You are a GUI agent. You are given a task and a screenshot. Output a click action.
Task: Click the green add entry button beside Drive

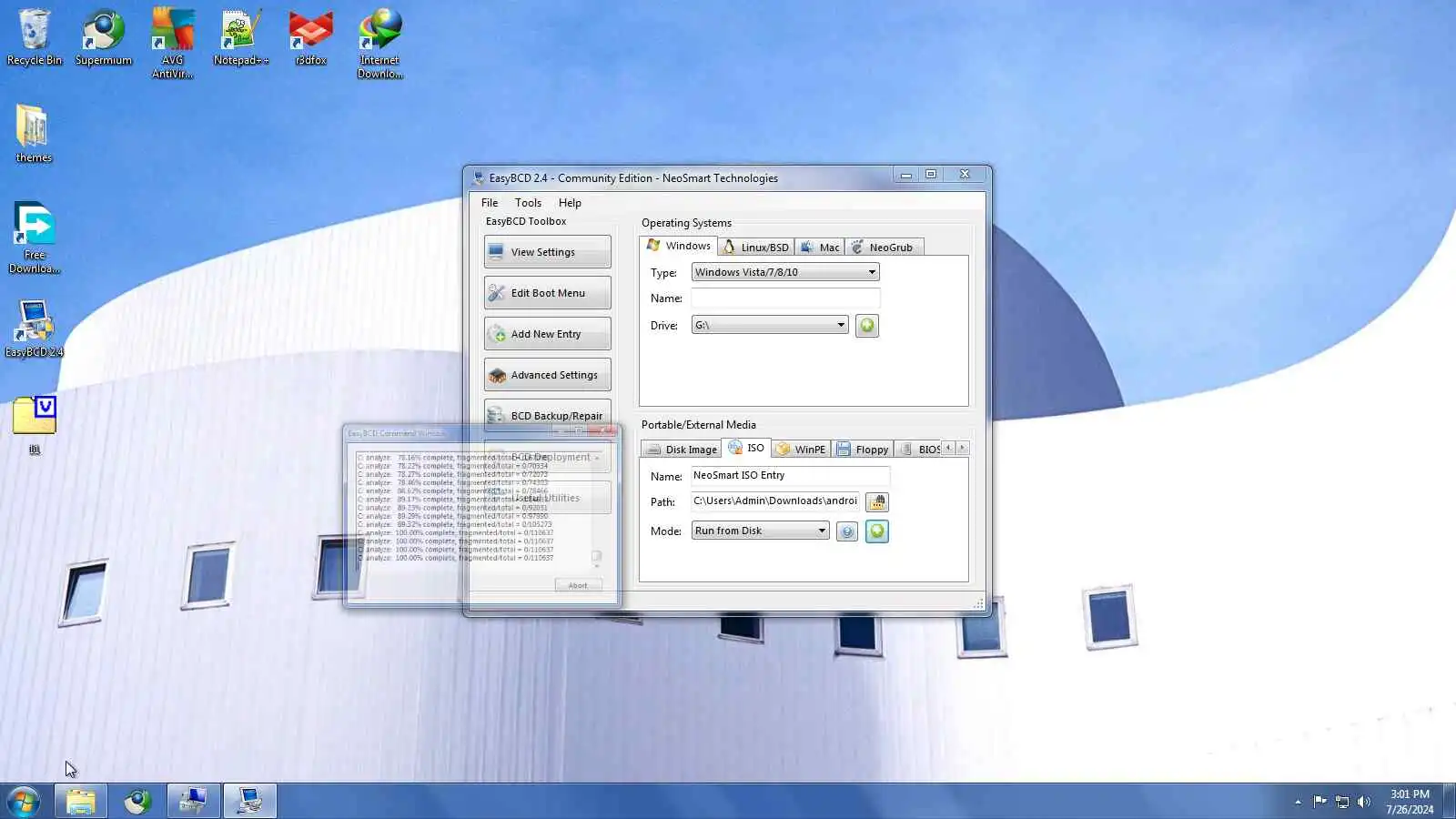tap(867, 326)
